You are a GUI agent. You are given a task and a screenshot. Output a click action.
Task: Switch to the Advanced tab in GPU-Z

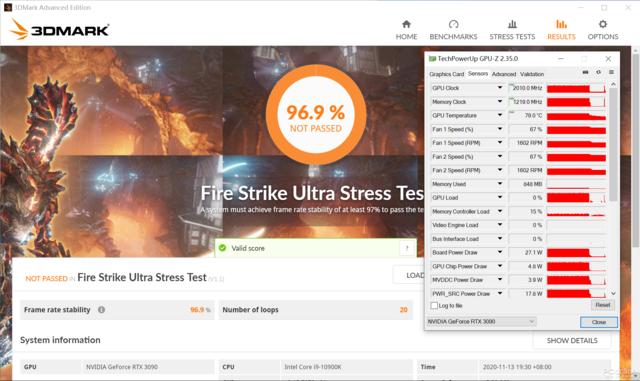tap(504, 74)
